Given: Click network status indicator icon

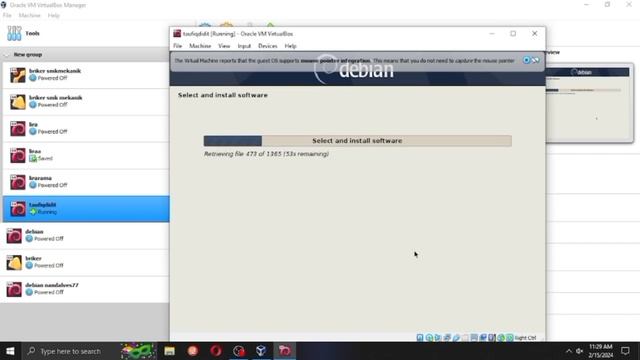Looking at the screenshot, I should [447, 338].
